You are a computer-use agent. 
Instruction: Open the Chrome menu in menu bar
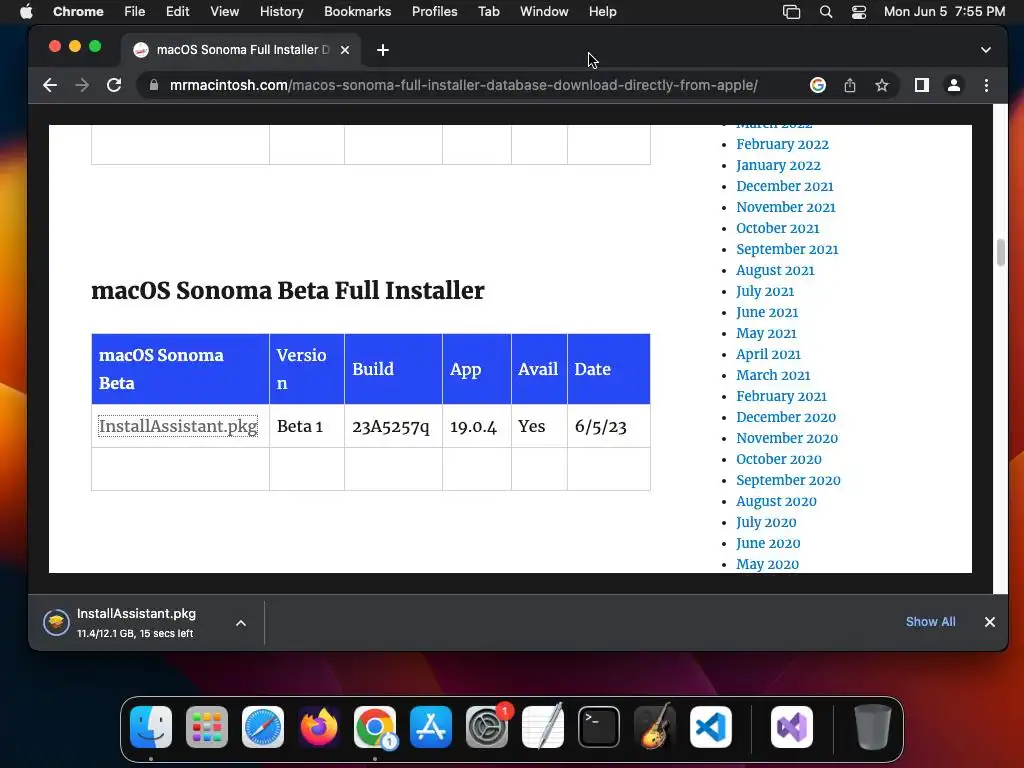pos(78,12)
